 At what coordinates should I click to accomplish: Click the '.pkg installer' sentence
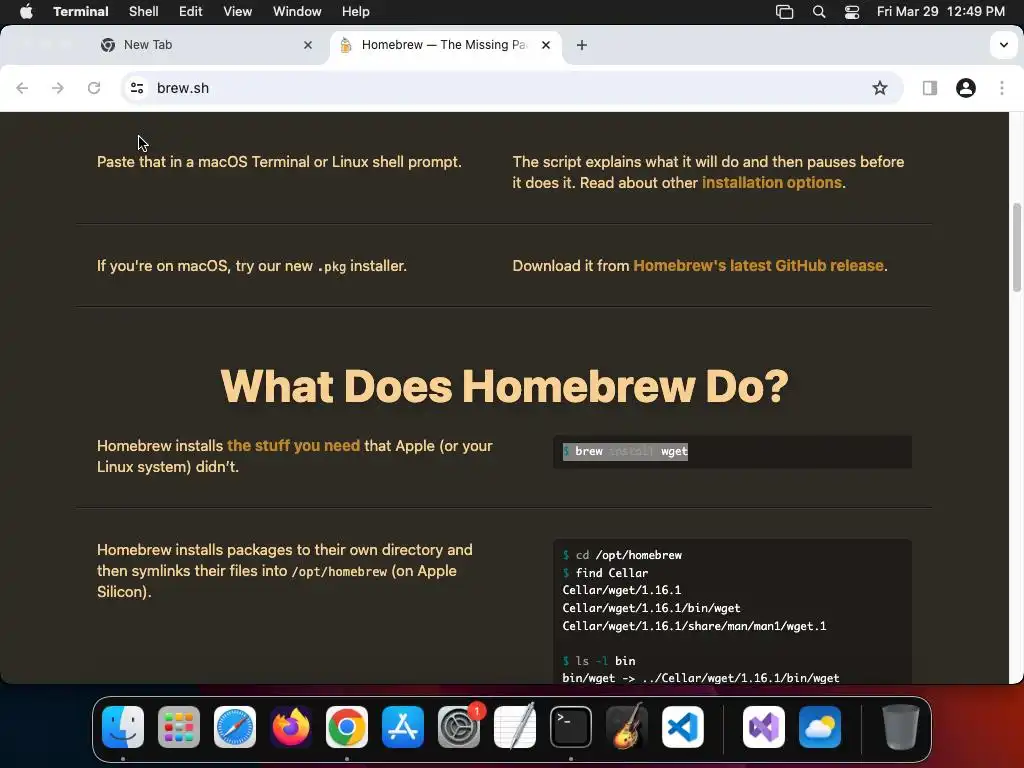(251, 266)
